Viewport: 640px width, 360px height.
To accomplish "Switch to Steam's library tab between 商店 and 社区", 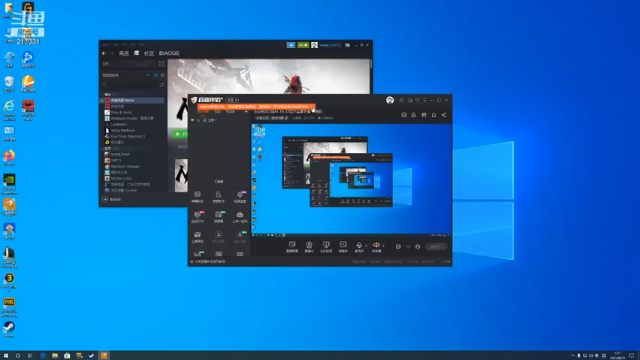I will 137,53.
